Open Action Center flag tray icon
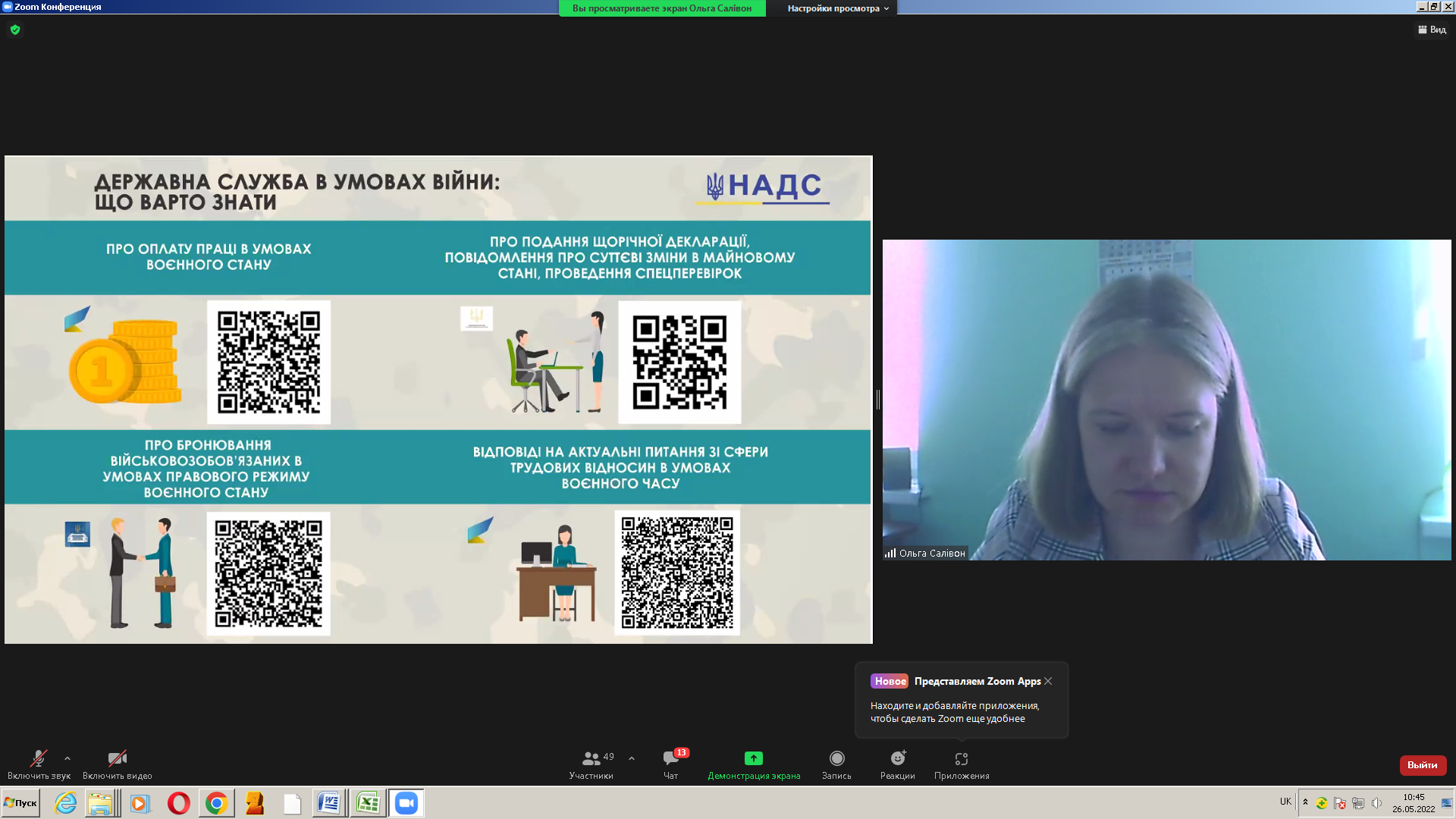 [1340, 803]
